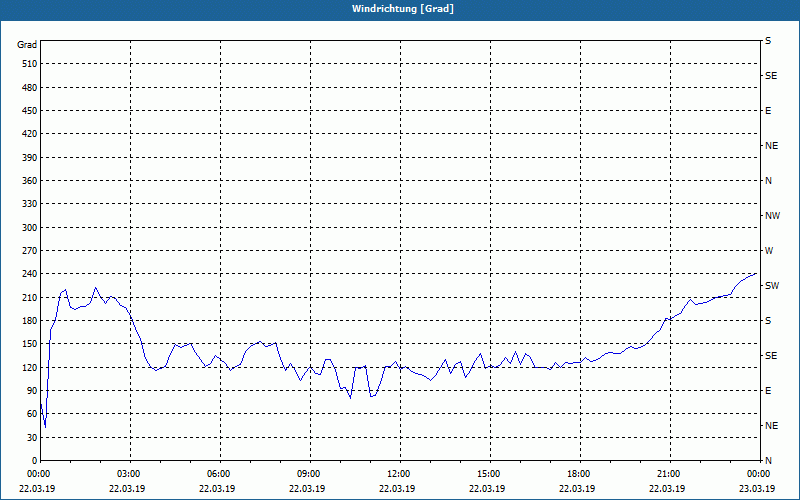Click the Grad axis unit label
Viewport: 800px width, 500px height.
(x=27, y=45)
